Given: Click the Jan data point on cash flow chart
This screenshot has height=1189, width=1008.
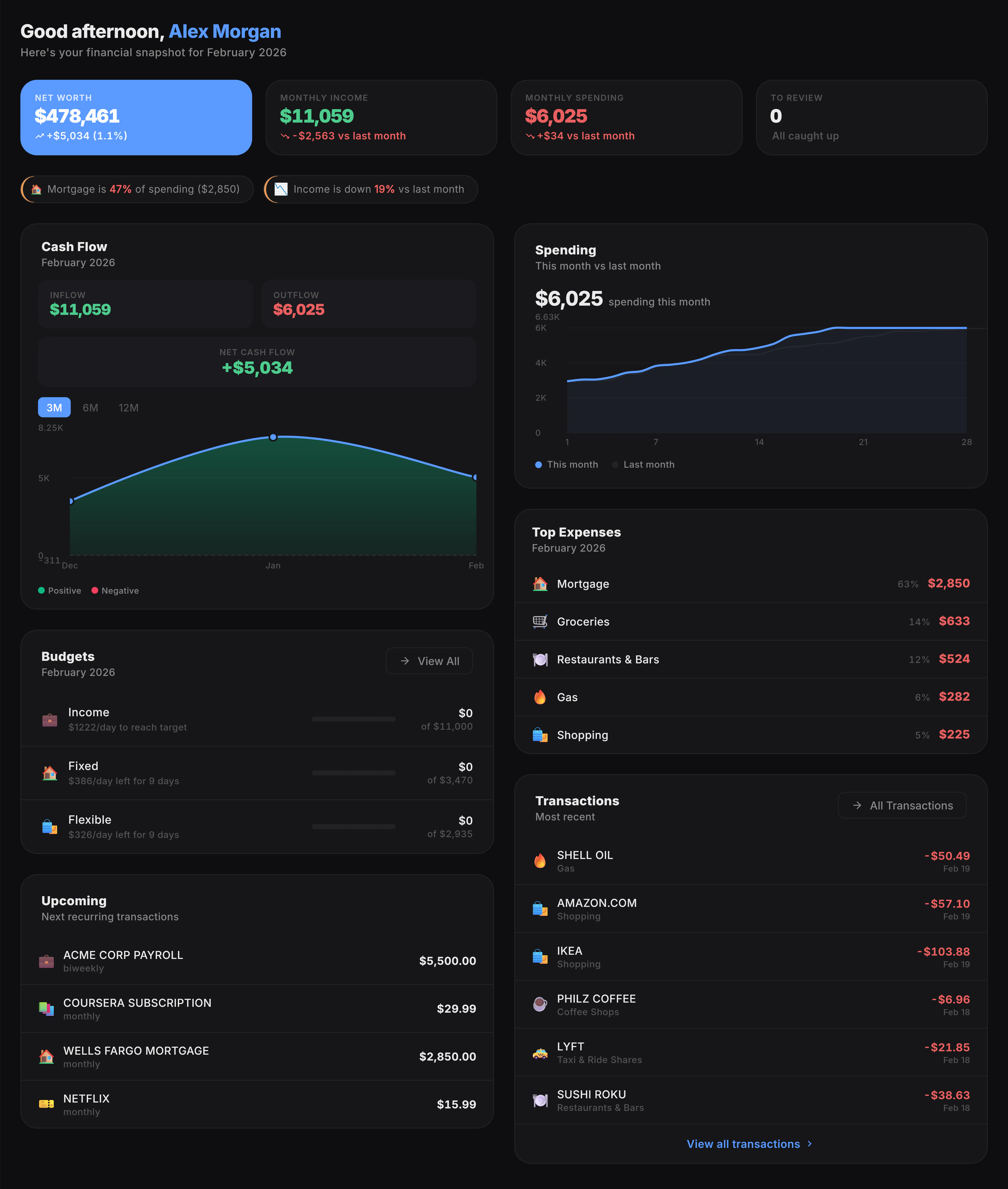Looking at the screenshot, I should tap(273, 437).
